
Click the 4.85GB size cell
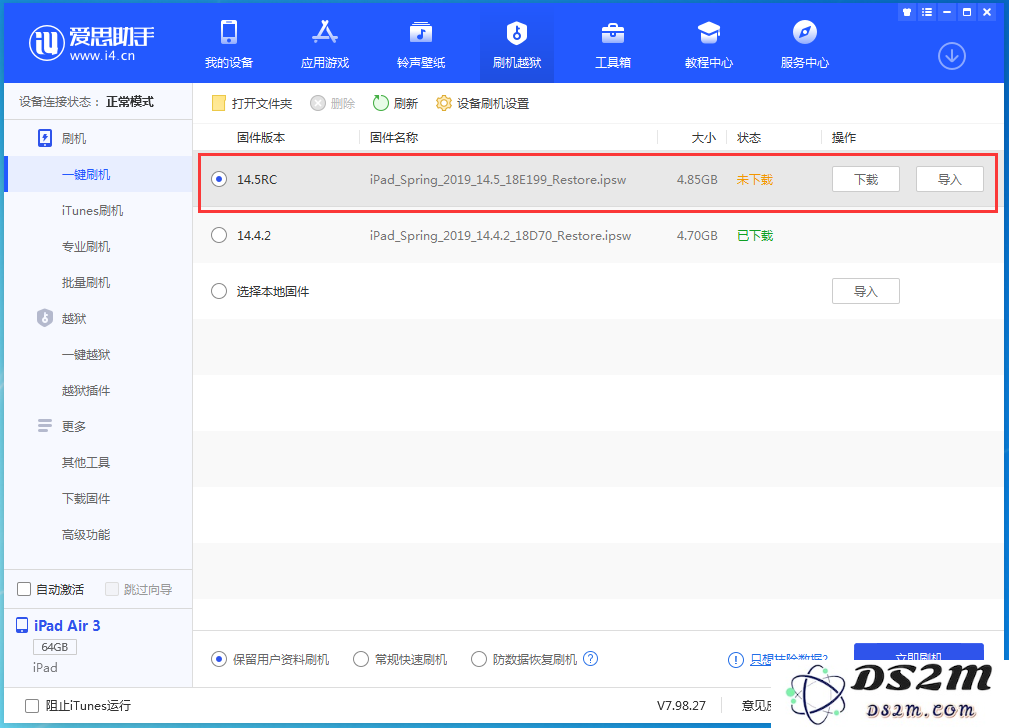click(x=697, y=180)
